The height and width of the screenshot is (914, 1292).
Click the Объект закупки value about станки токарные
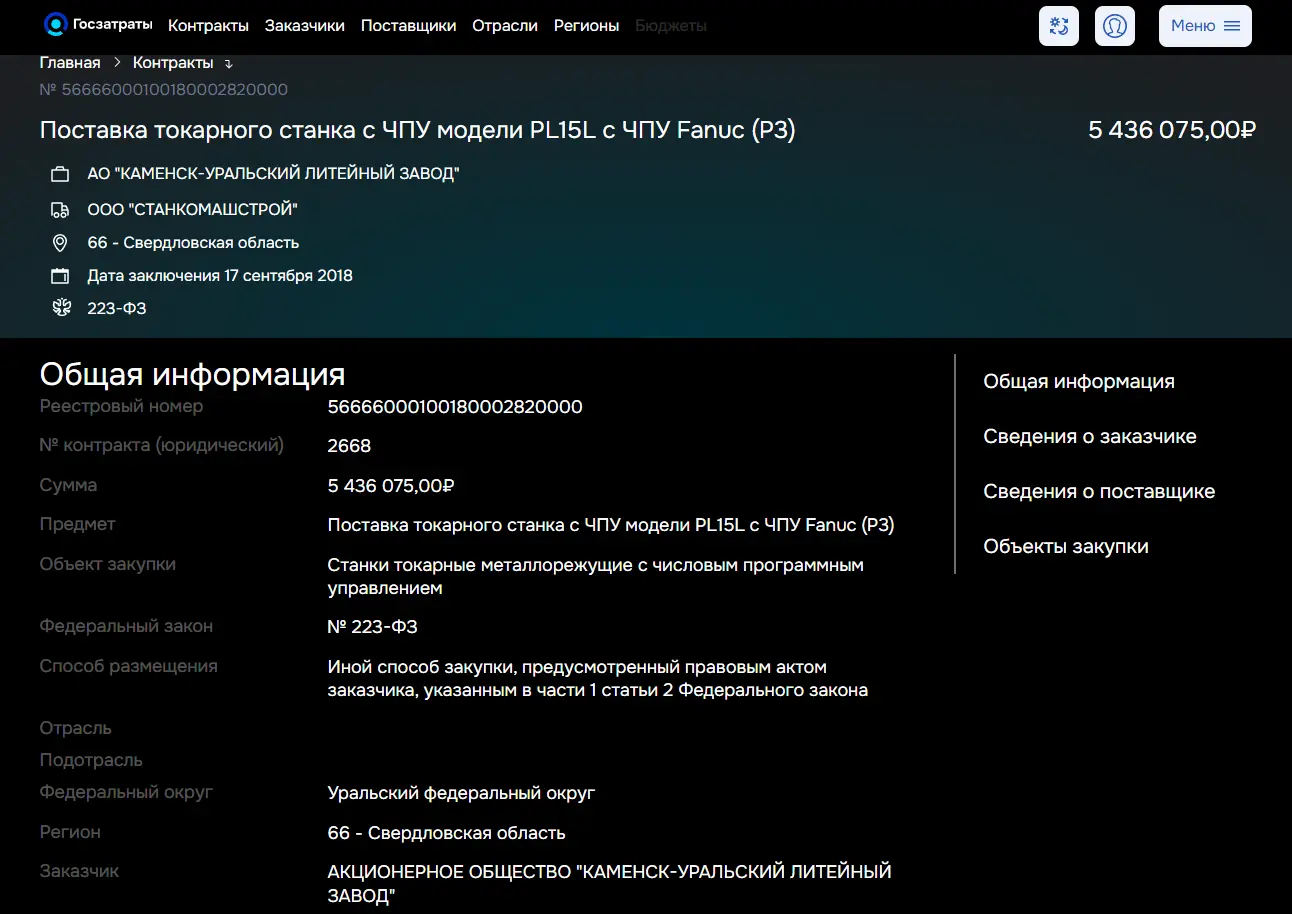pos(596,577)
